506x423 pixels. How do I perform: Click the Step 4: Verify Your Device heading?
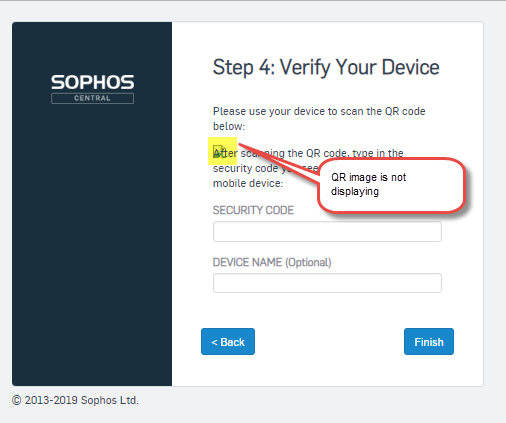[326, 67]
